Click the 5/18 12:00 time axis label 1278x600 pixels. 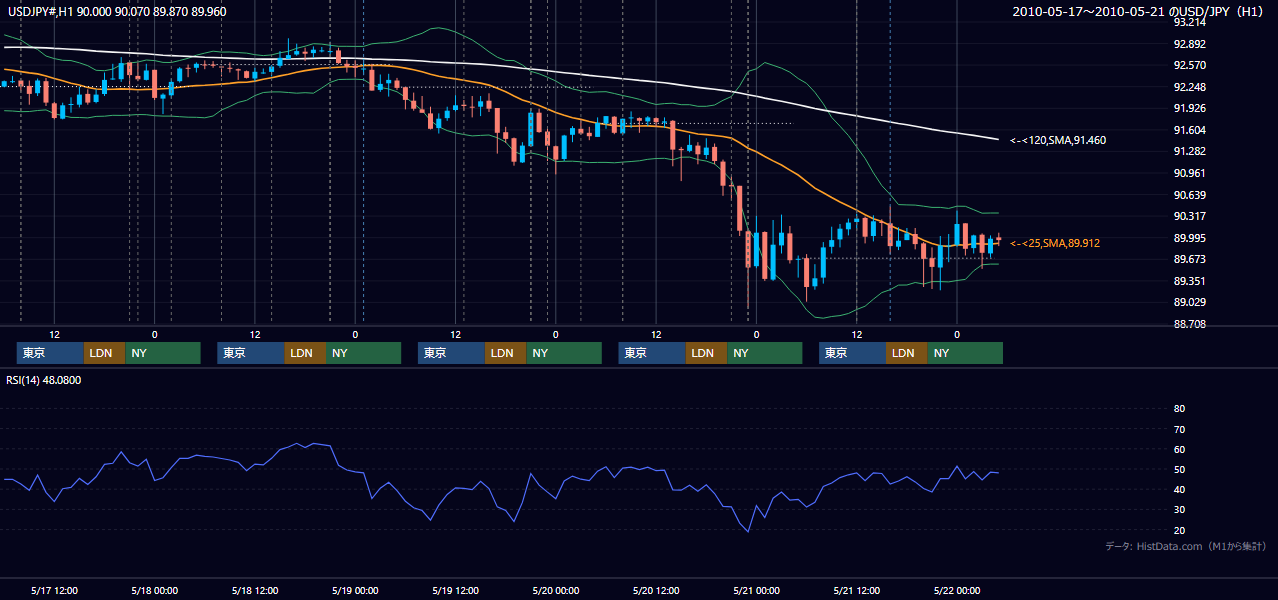(255, 591)
